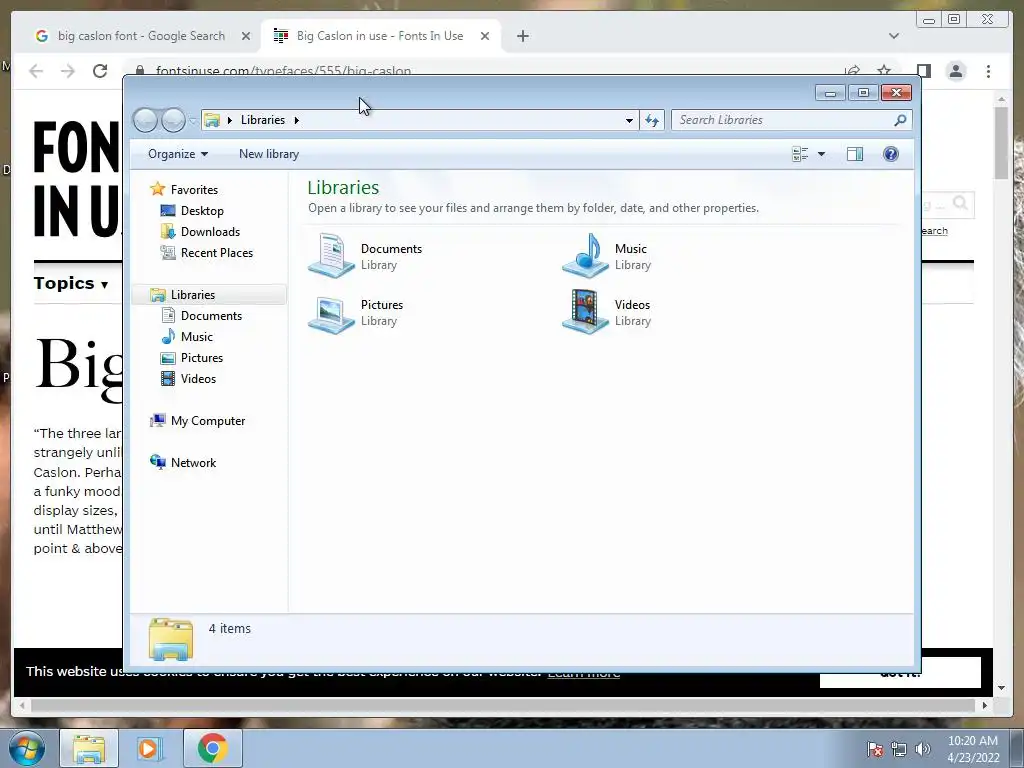
Task: Bookmark this page with star icon
Action: point(884,70)
